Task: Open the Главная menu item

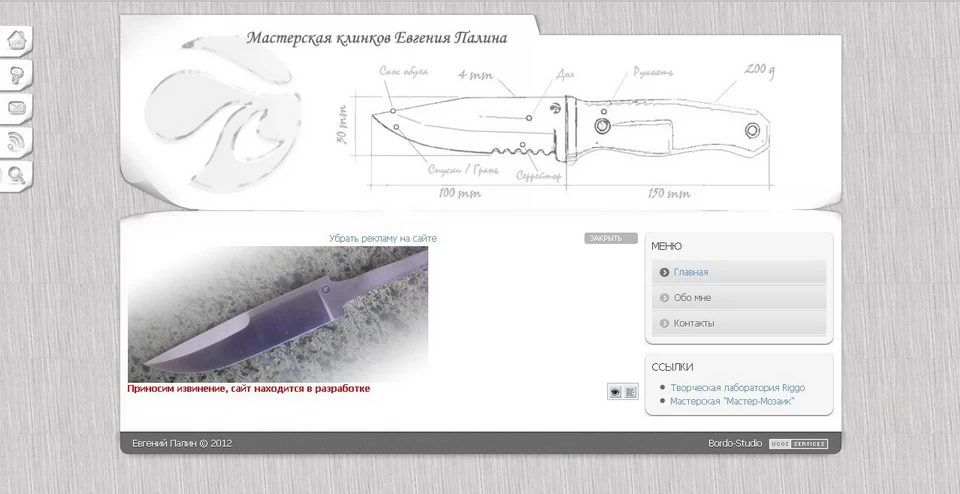Action: 690,272
